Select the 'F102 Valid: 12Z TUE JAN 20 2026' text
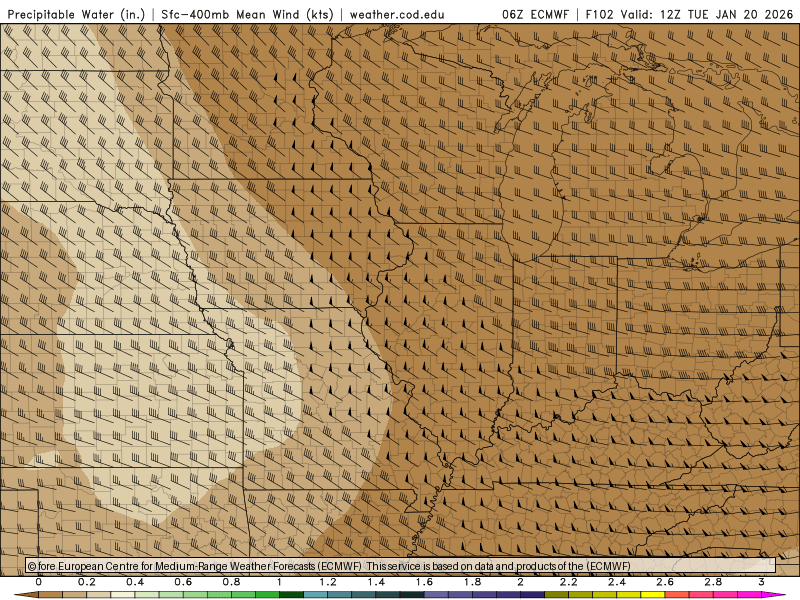The width and height of the screenshot is (800, 600). (689, 14)
